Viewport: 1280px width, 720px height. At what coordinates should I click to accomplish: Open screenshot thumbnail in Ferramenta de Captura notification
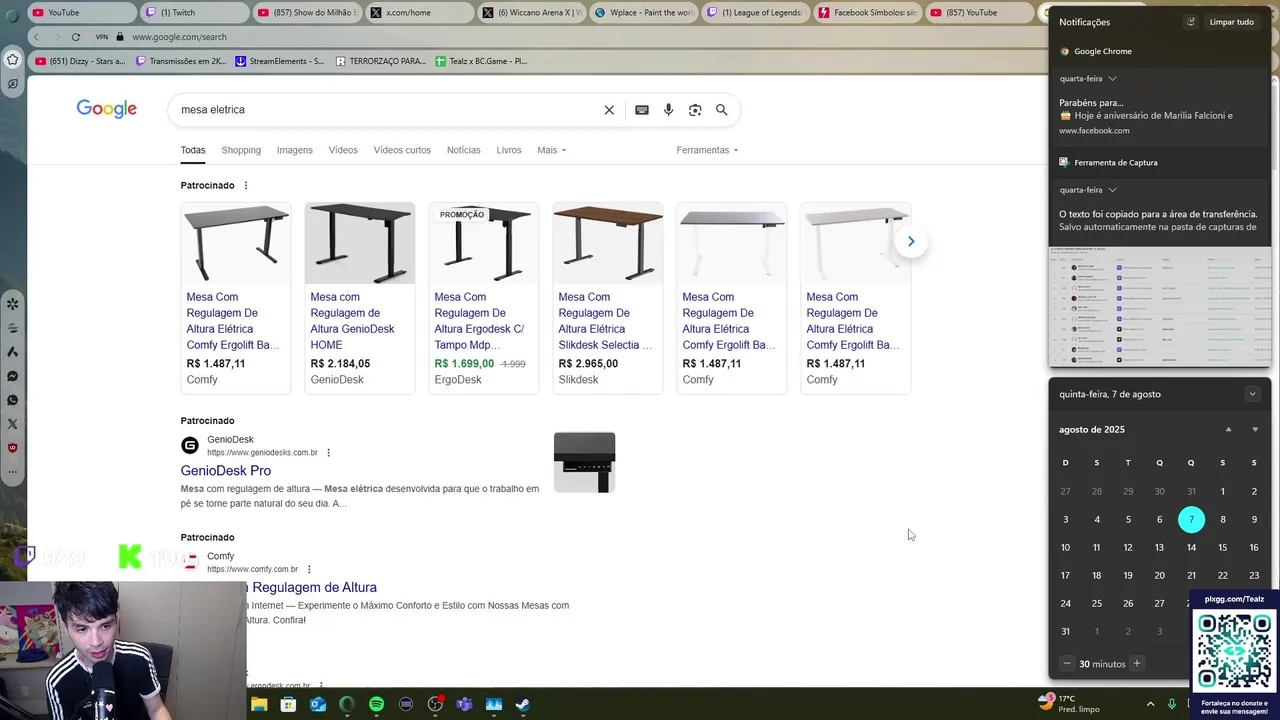(1159, 307)
